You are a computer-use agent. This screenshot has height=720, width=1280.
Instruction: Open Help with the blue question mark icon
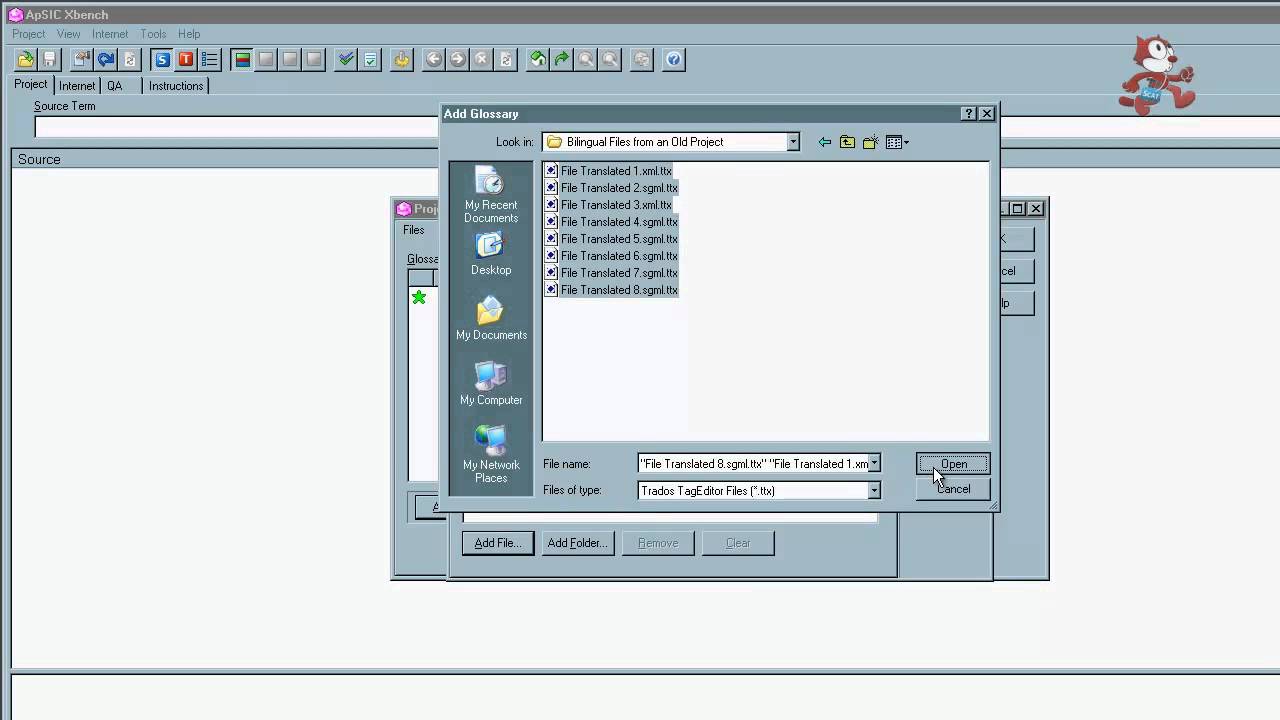click(x=674, y=60)
